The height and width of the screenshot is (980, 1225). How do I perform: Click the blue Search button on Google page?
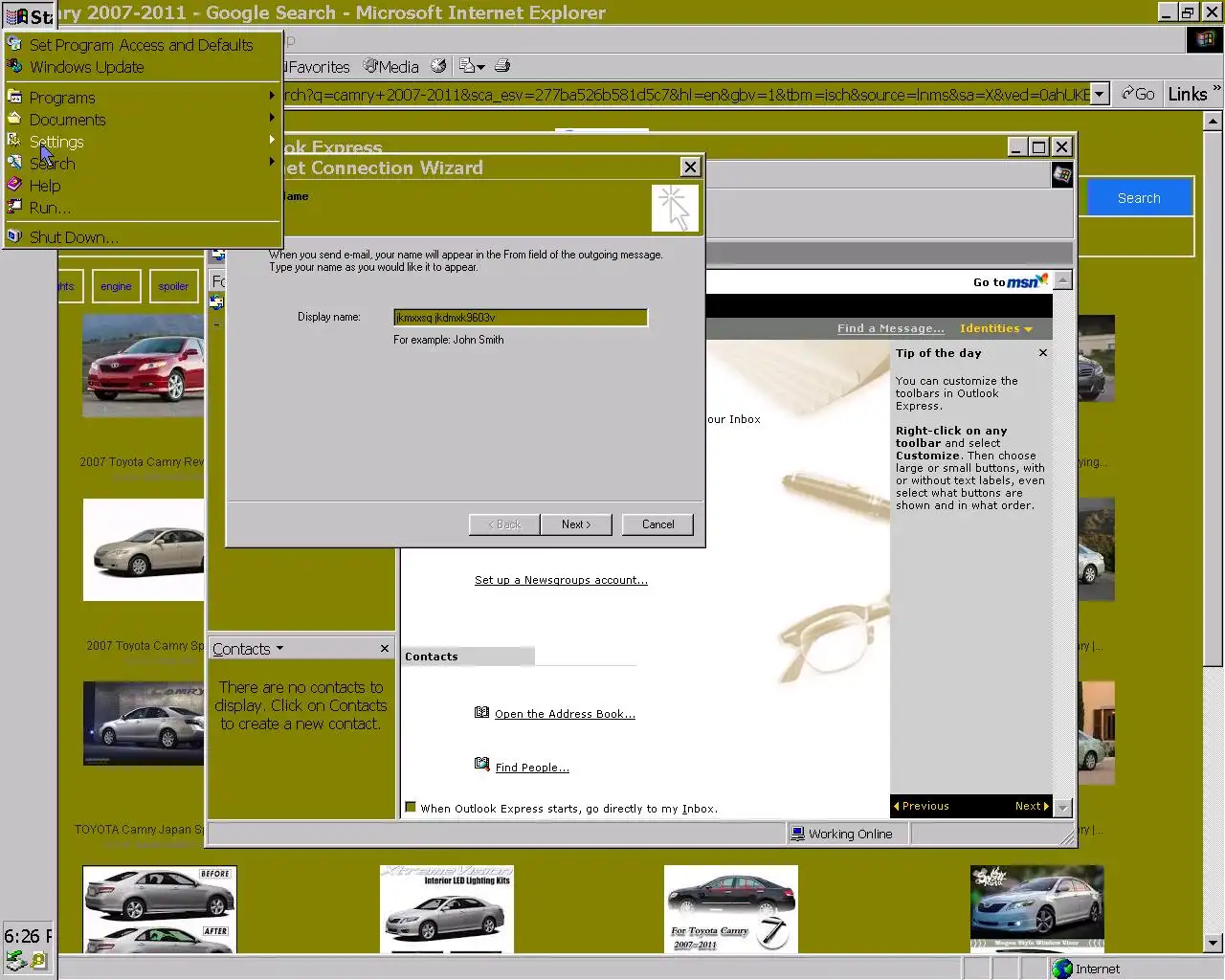[x=1139, y=198]
